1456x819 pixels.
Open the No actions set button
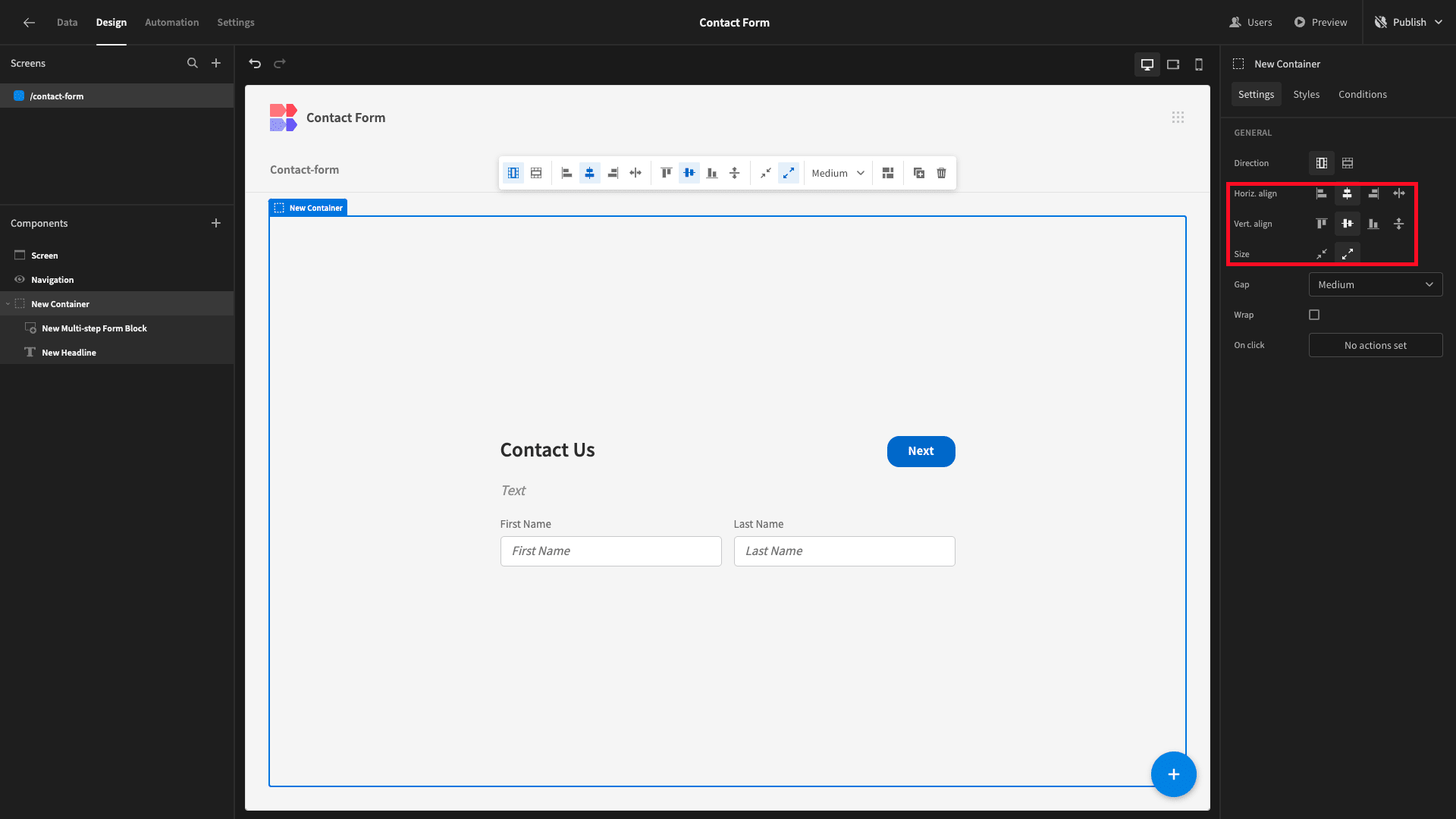1376,345
